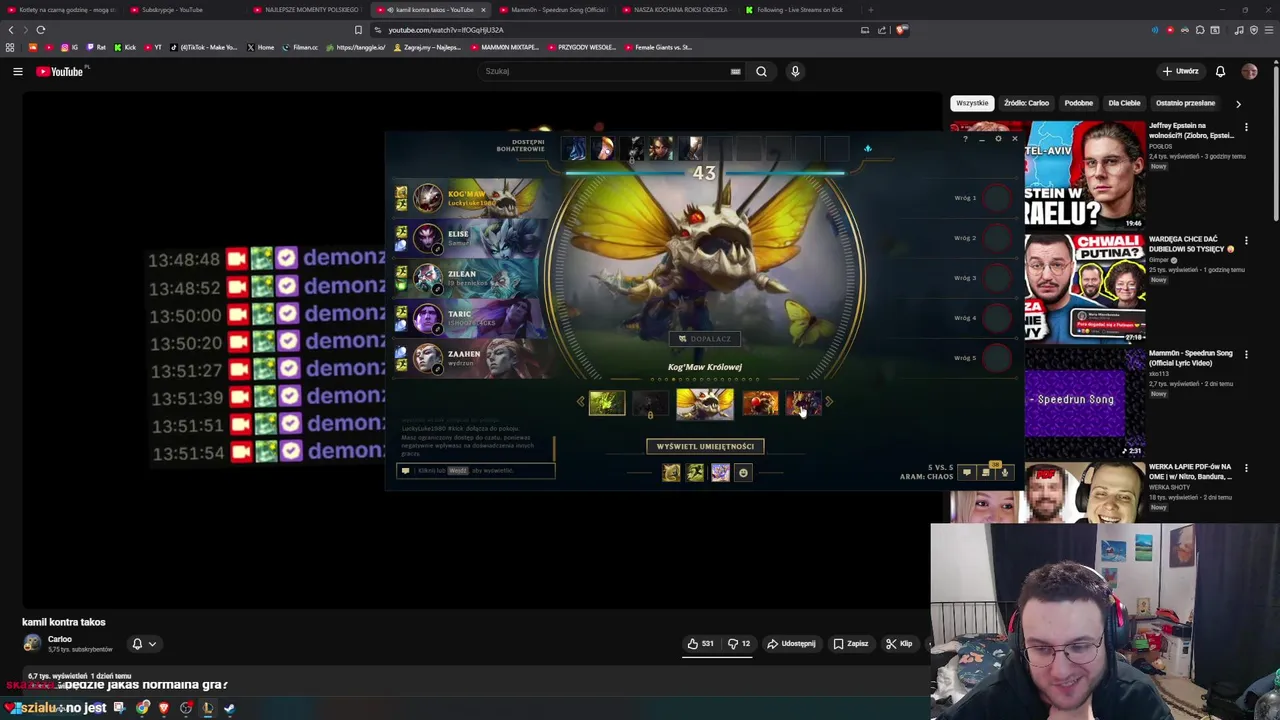Select Kog'Maw player row in team list
The image size is (1280, 720).
click(470, 198)
